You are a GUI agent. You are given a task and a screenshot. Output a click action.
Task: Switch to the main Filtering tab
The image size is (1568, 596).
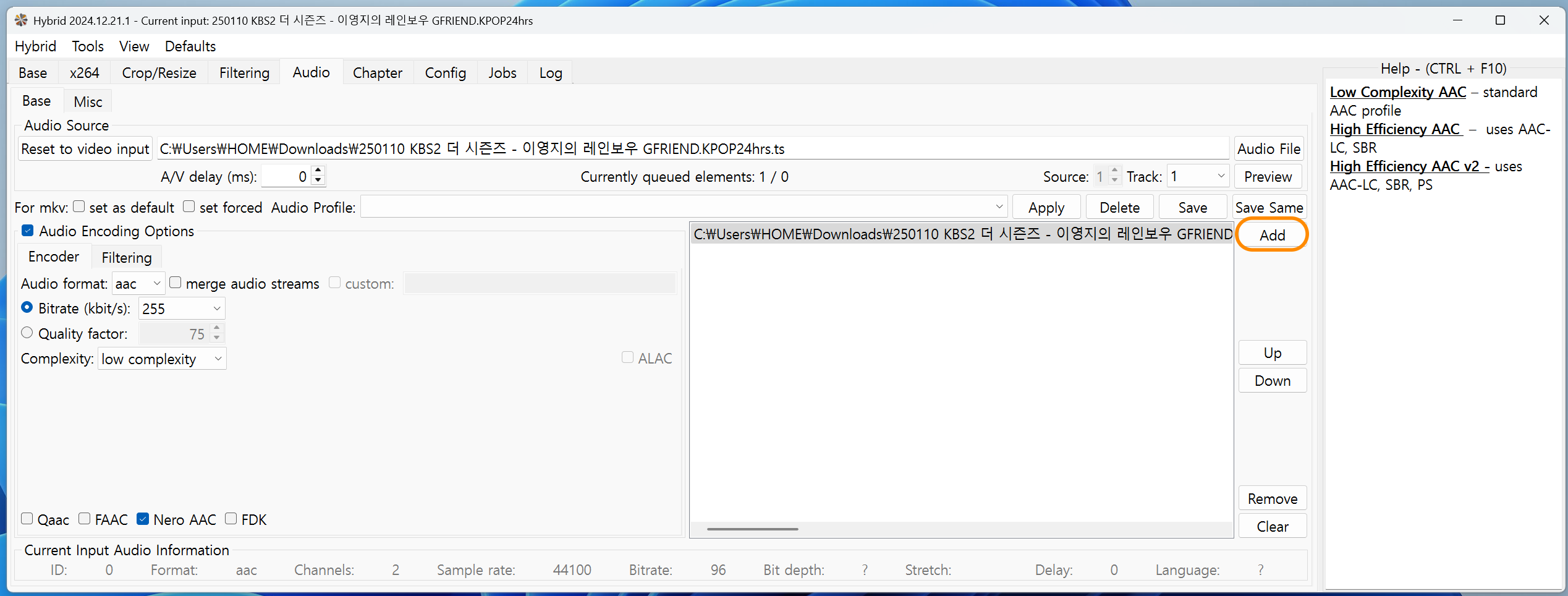(244, 73)
